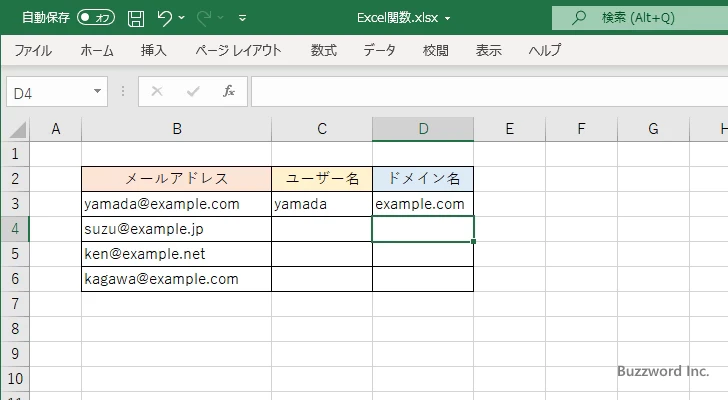The width and height of the screenshot is (728, 400).
Task: Click the formula bar Enter checkmark icon
Action: (193, 91)
